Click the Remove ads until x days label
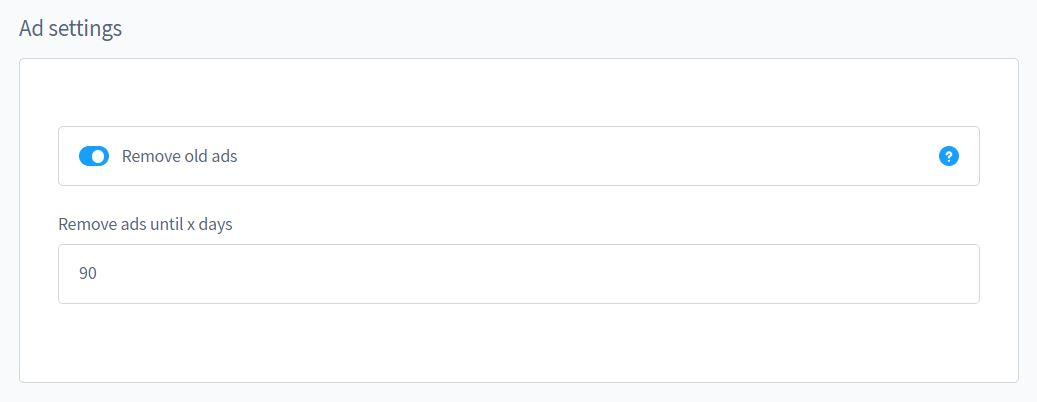Screen dimensions: 1037x402 click(145, 224)
